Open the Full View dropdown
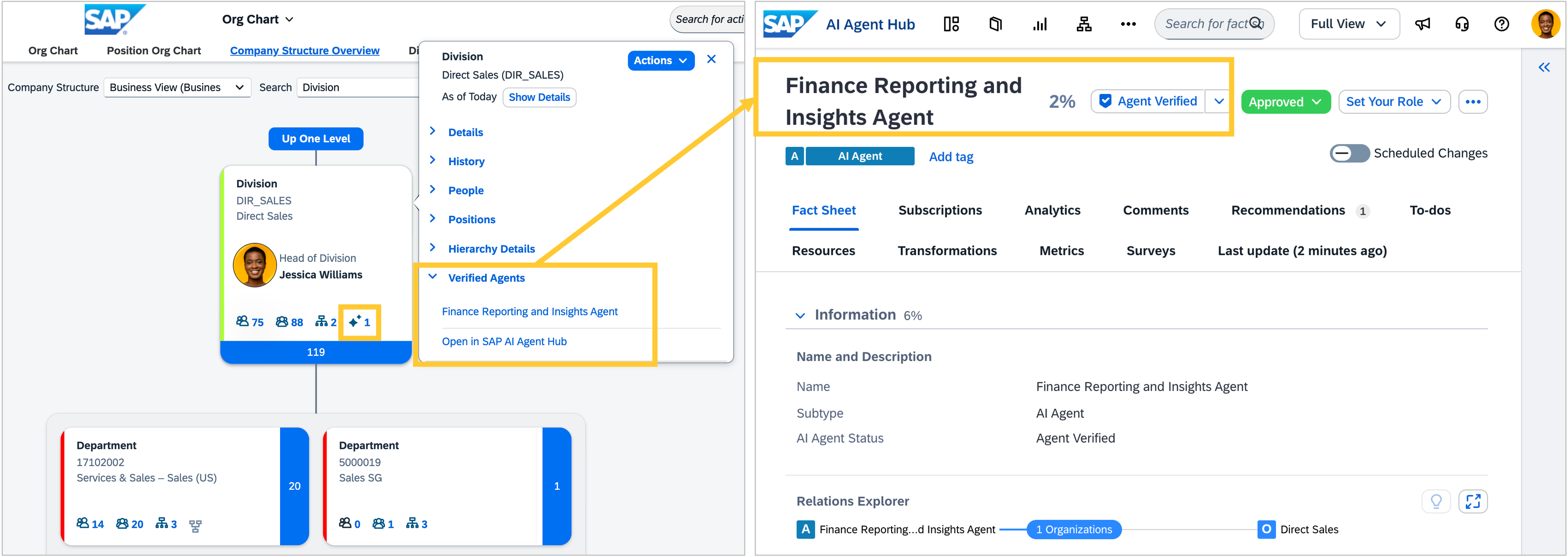 [x=1349, y=24]
